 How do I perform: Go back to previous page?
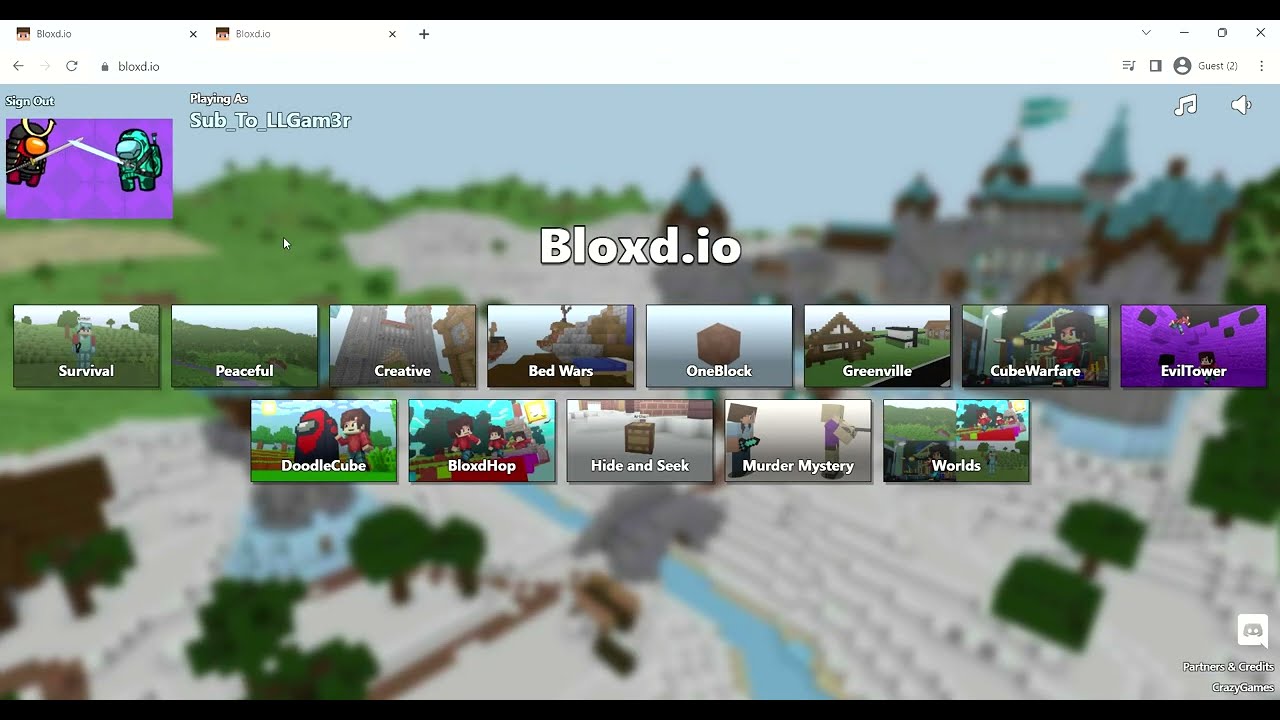[18, 66]
